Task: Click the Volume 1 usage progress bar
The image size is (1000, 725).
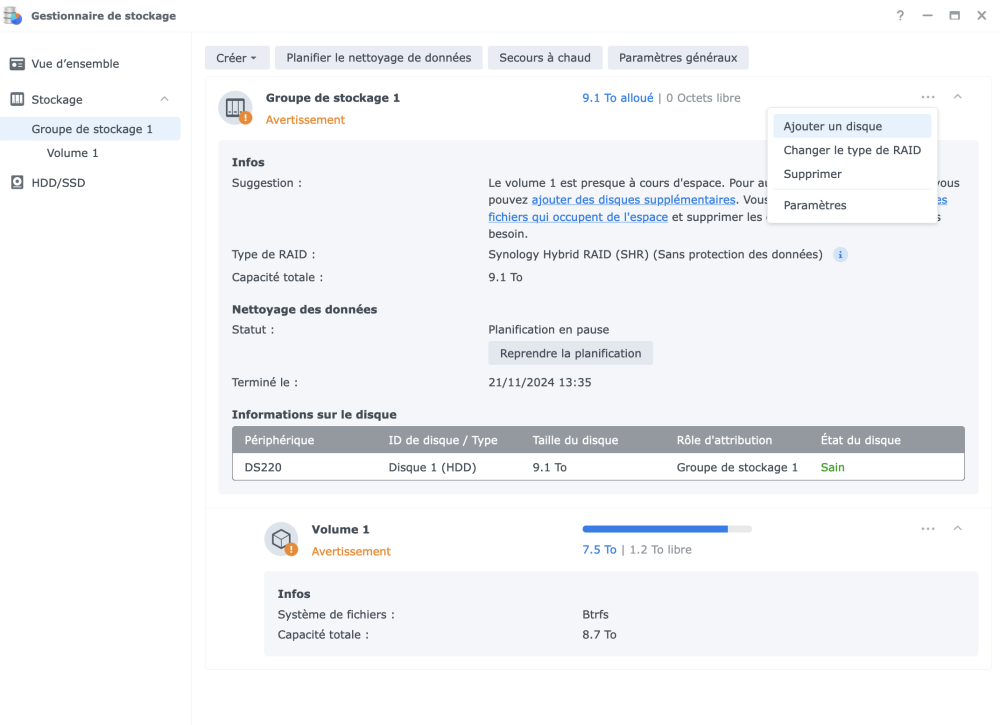Action: click(667, 529)
